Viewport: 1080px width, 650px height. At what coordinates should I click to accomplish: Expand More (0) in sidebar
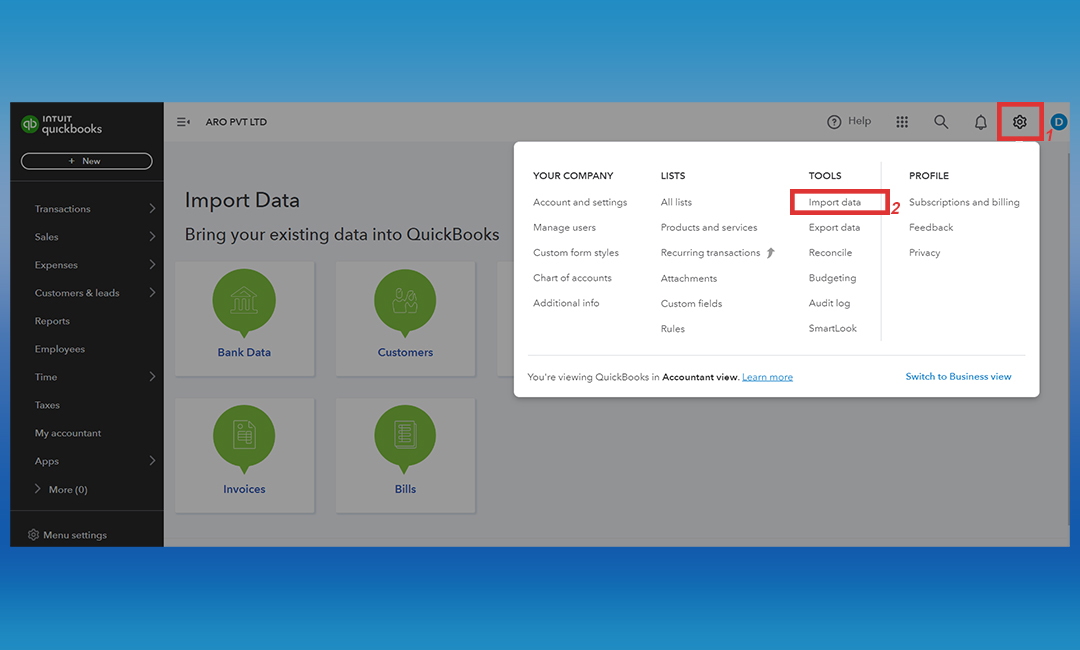pos(61,490)
